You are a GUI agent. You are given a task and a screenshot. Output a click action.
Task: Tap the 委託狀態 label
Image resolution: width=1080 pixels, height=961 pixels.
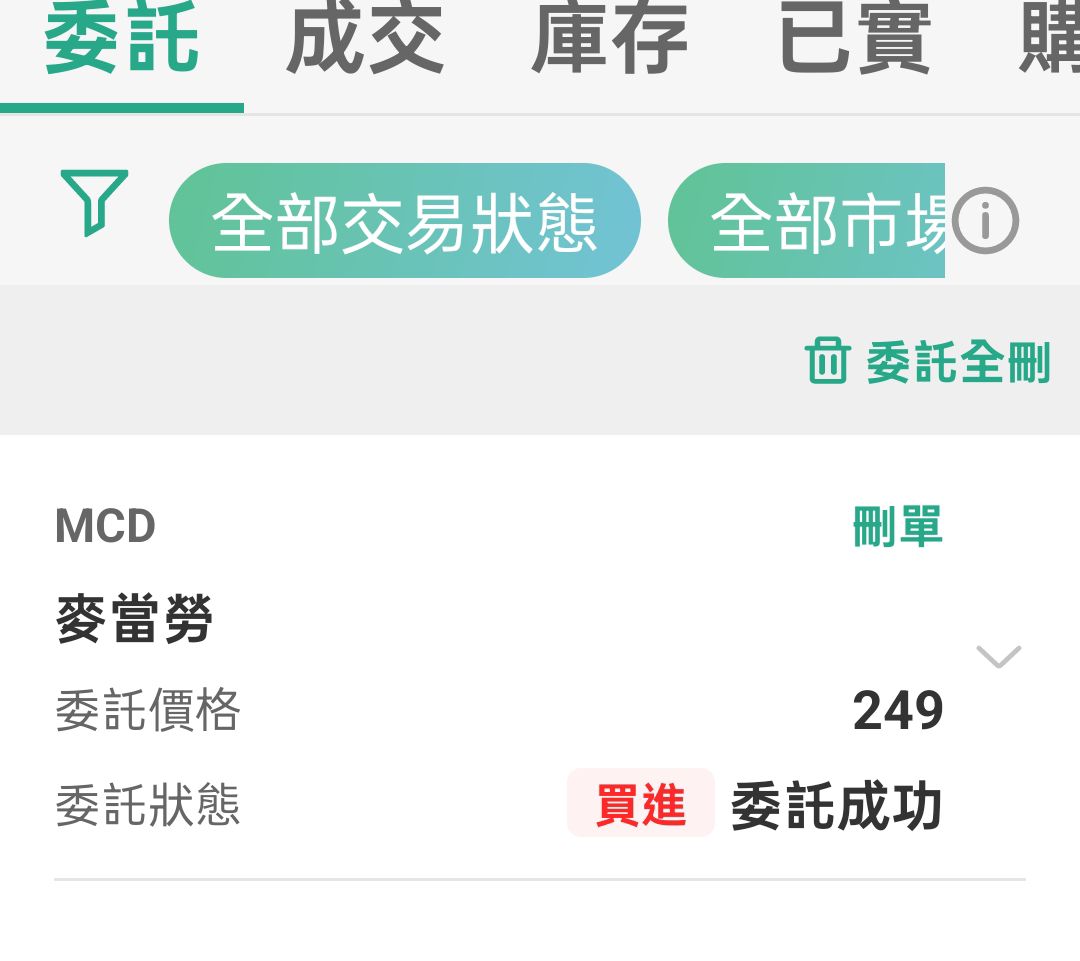[x=147, y=804]
